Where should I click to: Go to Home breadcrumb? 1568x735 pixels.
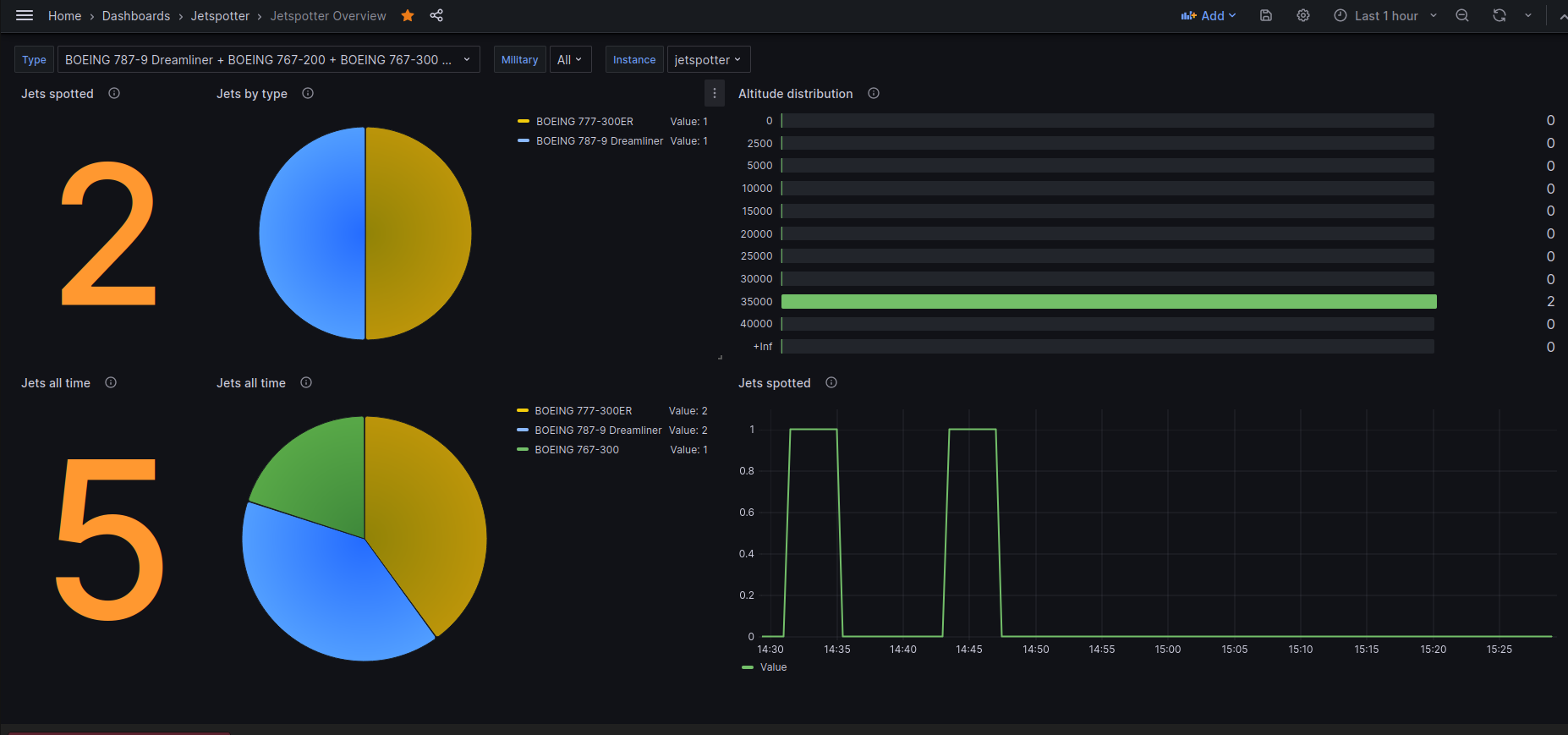(65, 16)
